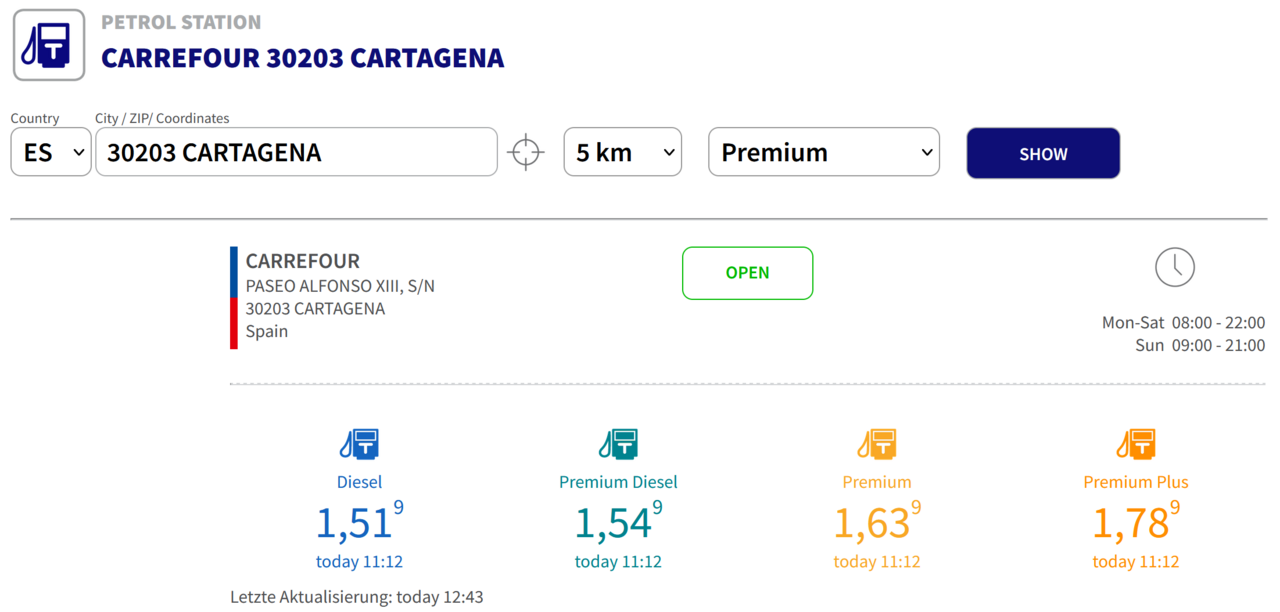Click the blue Diesel pump icon
The height and width of the screenshot is (612, 1280).
click(359, 444)
